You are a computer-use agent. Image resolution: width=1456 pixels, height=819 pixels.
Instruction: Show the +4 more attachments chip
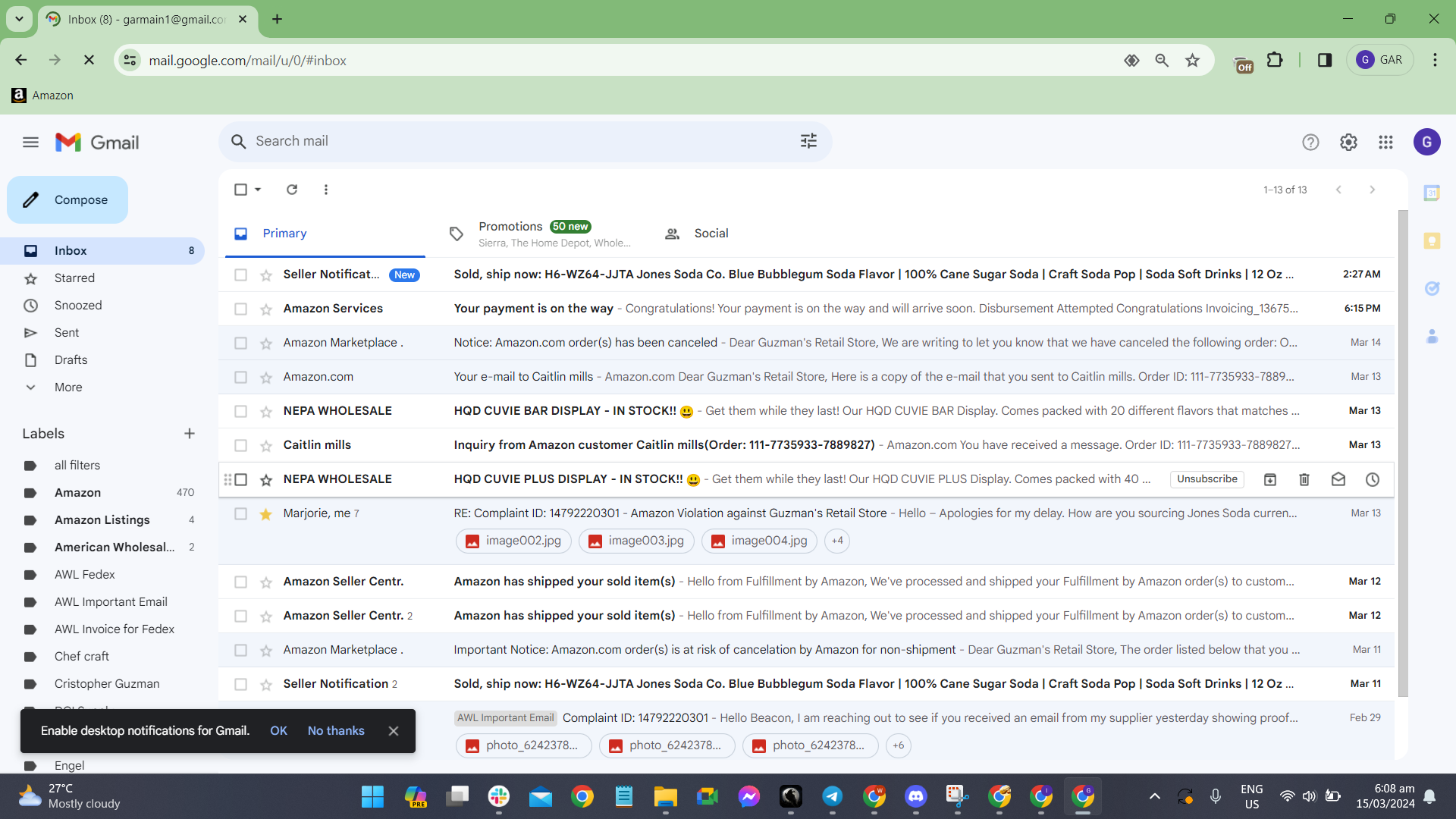837,541
